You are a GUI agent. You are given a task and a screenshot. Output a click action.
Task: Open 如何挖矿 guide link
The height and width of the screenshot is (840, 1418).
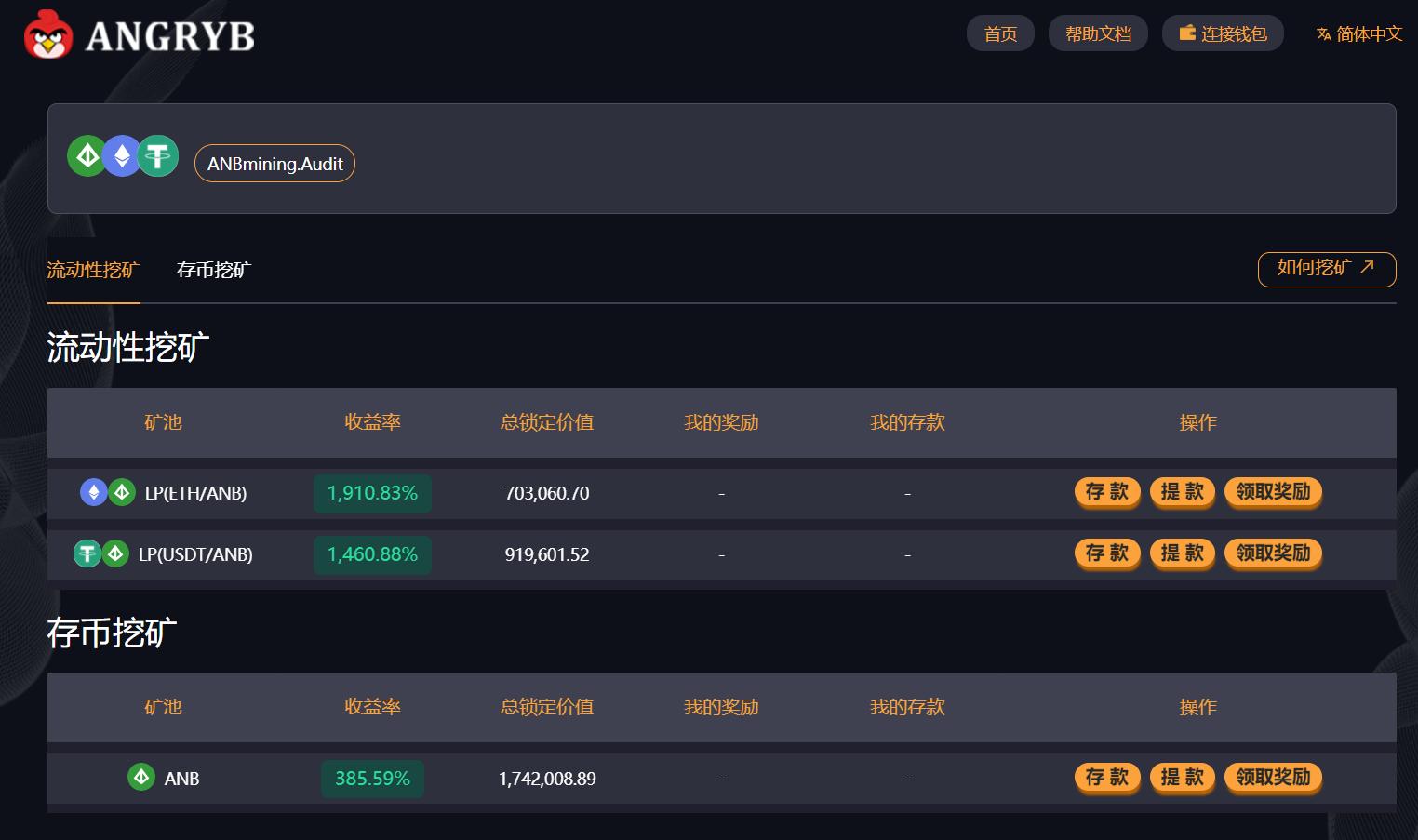click(x=1327, y=269)
